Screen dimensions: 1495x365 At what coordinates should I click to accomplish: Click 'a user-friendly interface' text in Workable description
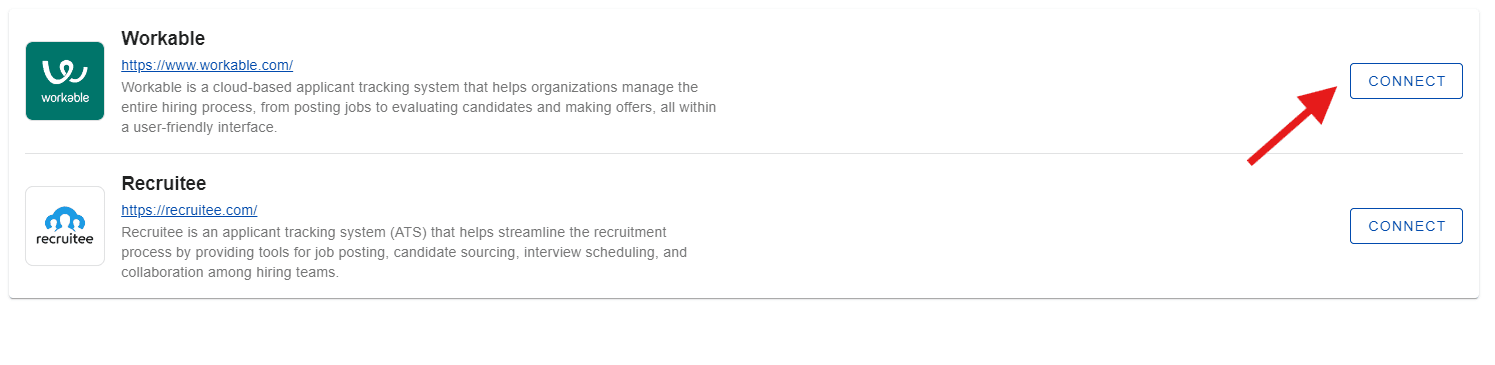coord(198,127)
